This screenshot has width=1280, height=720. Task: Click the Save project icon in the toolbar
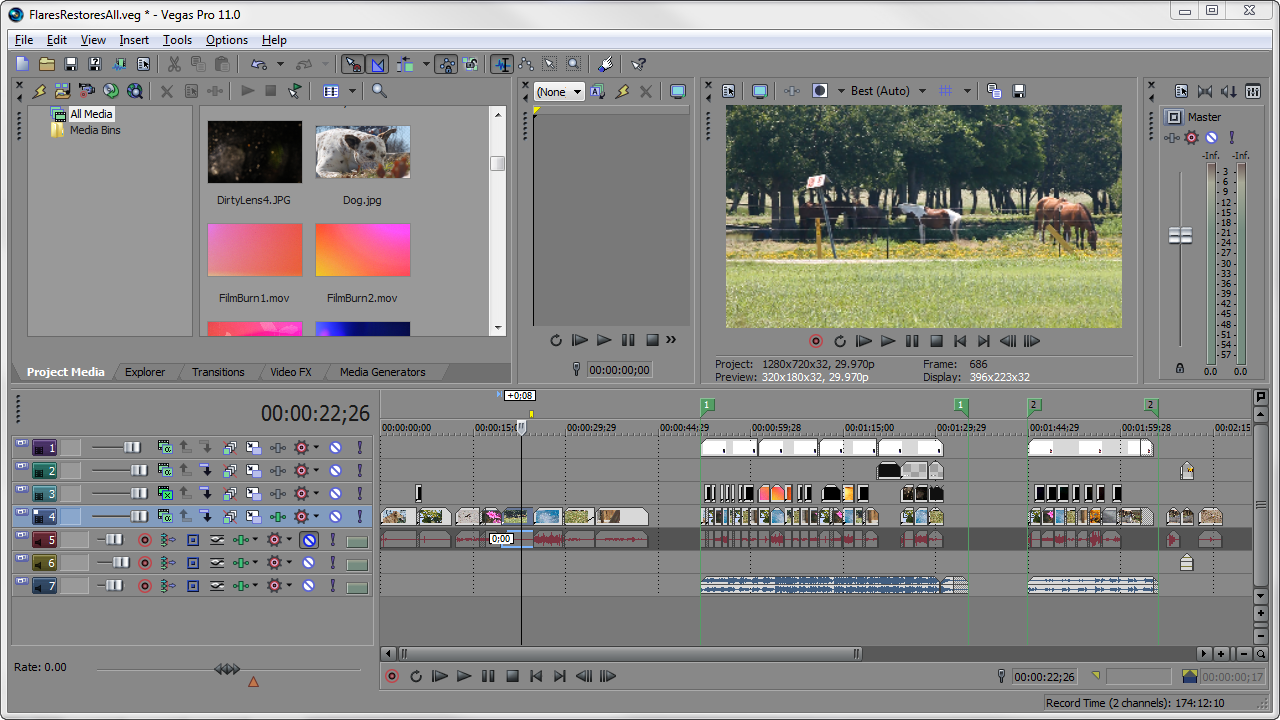click(x=71, y=64)
